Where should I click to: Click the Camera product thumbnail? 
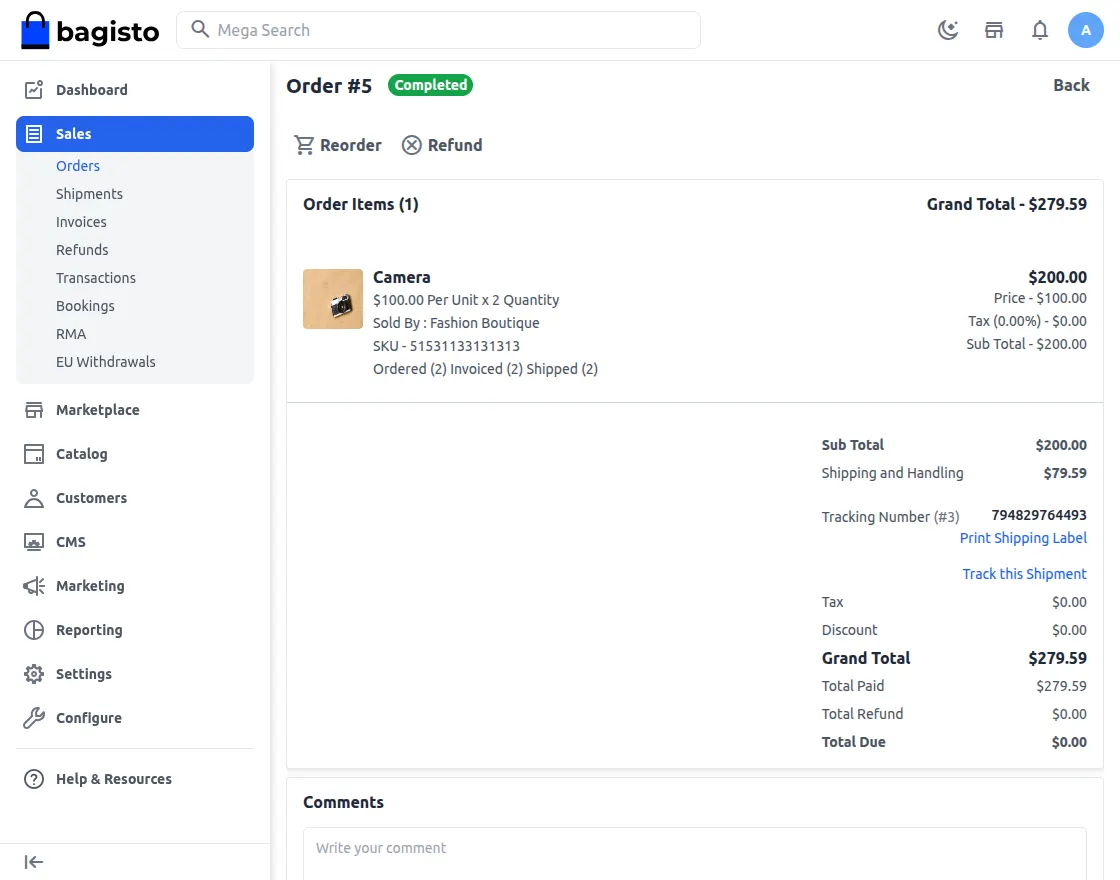(333, 299)
